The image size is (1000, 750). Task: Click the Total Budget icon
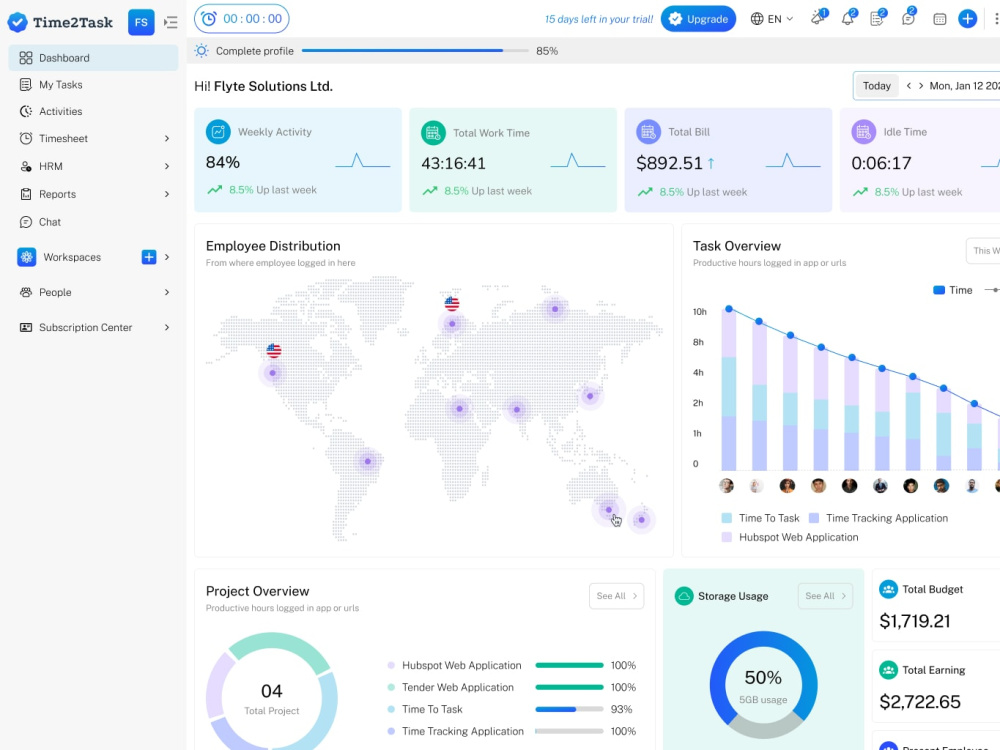888,589
